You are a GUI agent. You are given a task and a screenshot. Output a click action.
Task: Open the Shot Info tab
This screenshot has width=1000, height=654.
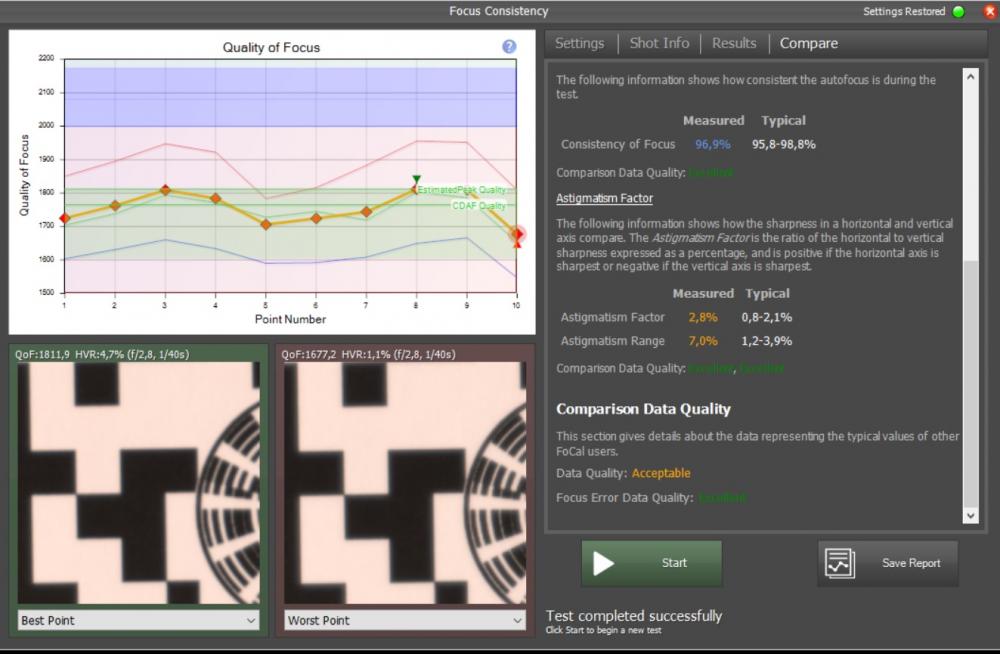coord(659,43)
